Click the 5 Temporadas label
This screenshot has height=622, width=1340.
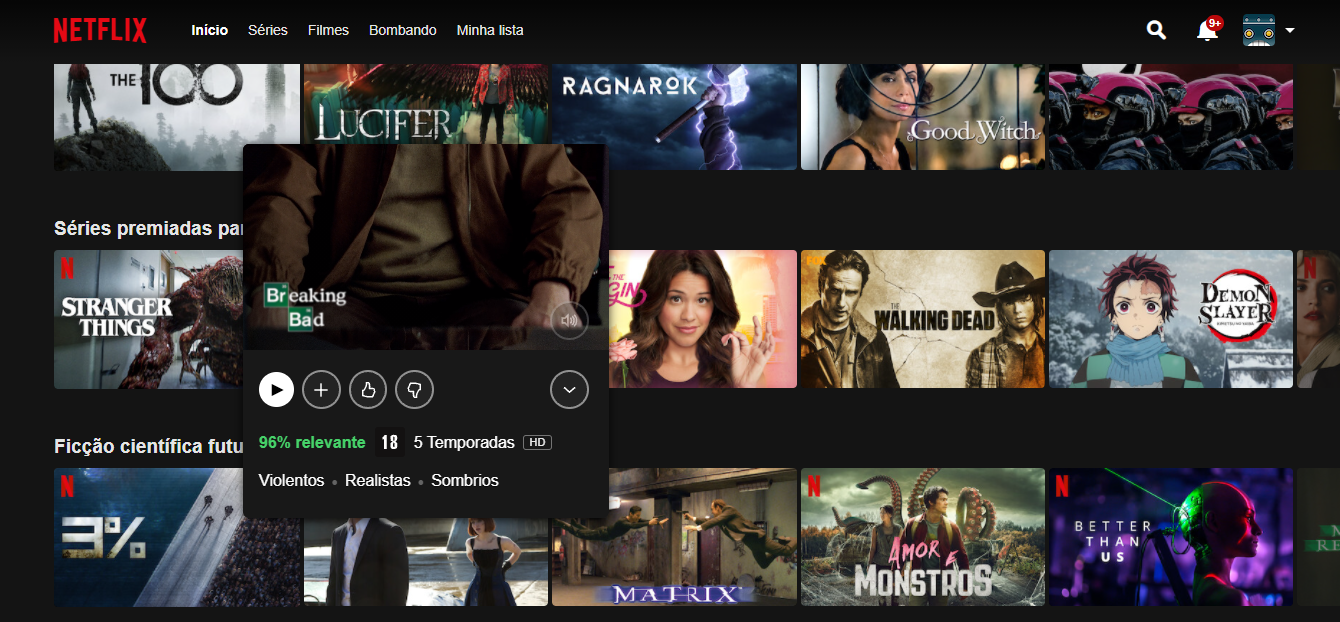[x=464, y=442]
